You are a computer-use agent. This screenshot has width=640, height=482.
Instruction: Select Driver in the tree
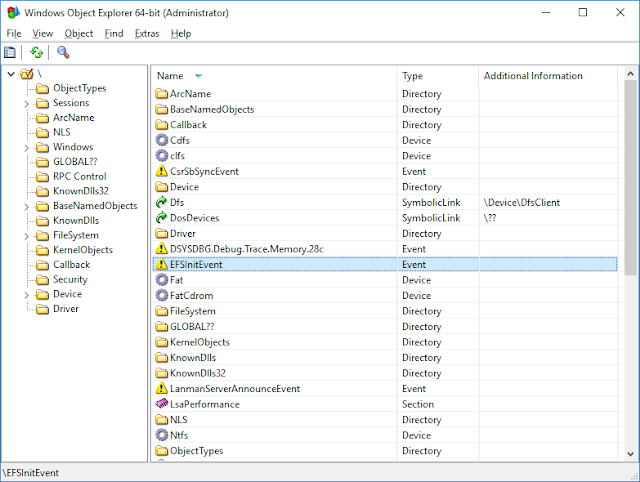click(66, 309)
